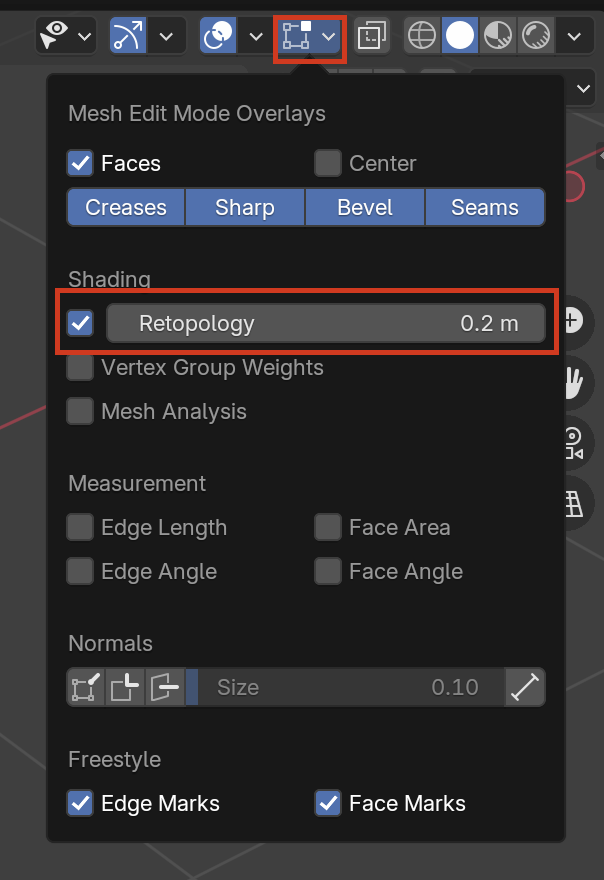This screenshot has width=604, height=880.
Task: Click the zoom icon in the sidebar
Action: pyautogui.click(x=589, y=322)
